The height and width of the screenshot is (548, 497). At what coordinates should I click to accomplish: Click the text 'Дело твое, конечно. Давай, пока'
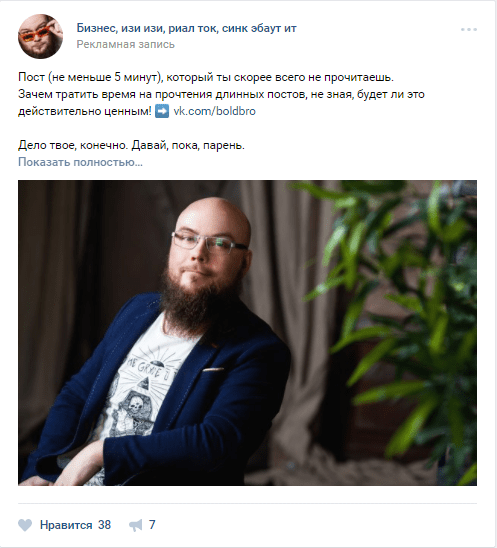click(x=131, y=145)
